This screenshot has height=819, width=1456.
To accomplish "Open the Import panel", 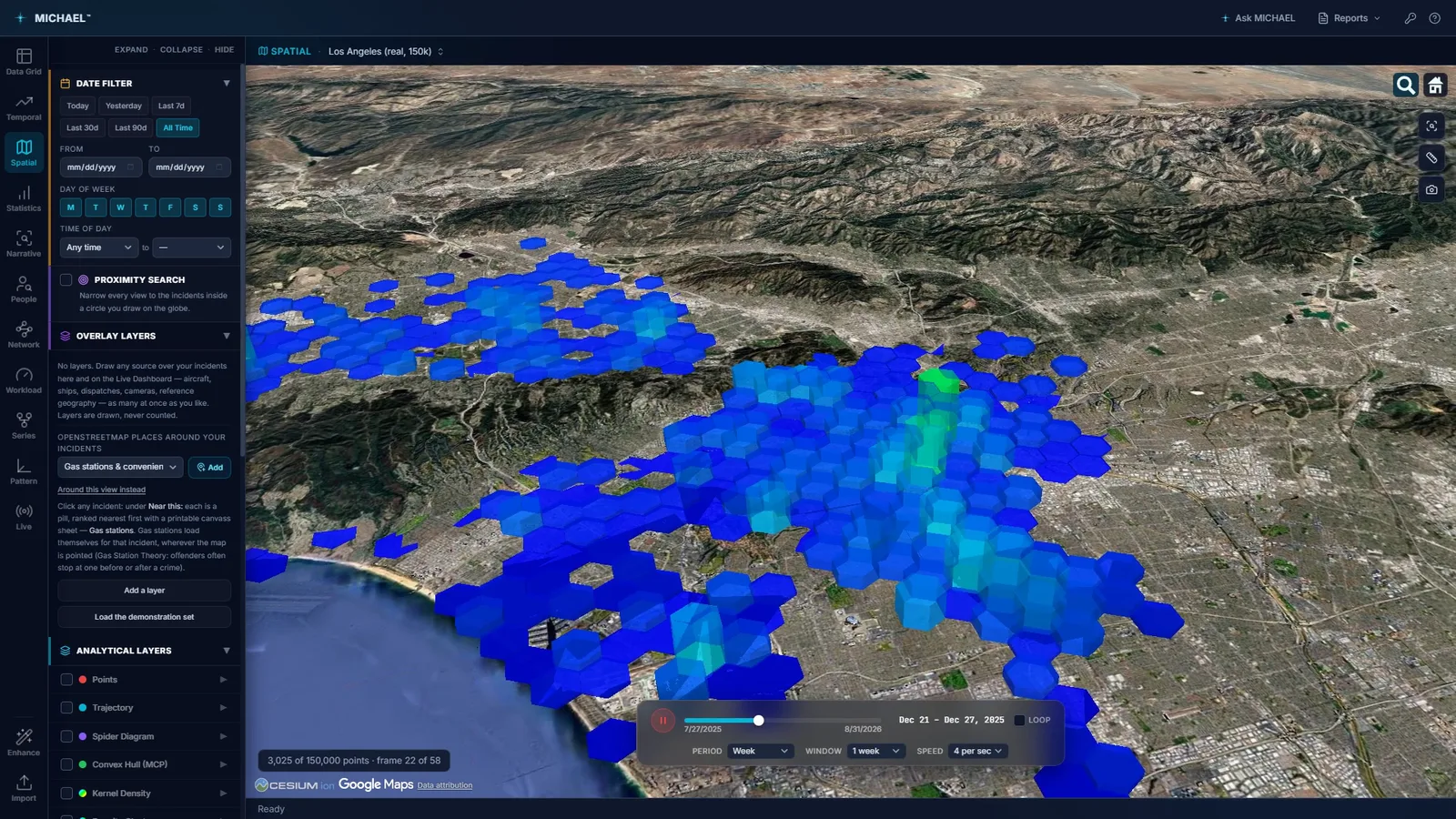I will (24, 788).
